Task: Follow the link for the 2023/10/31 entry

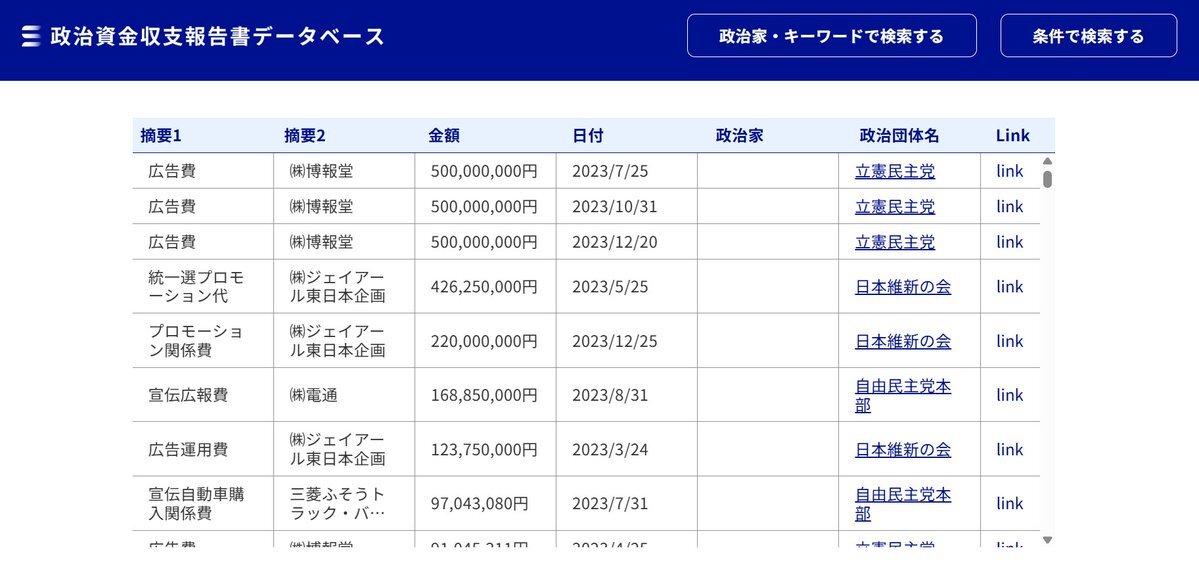Action: click(1009, 207)
